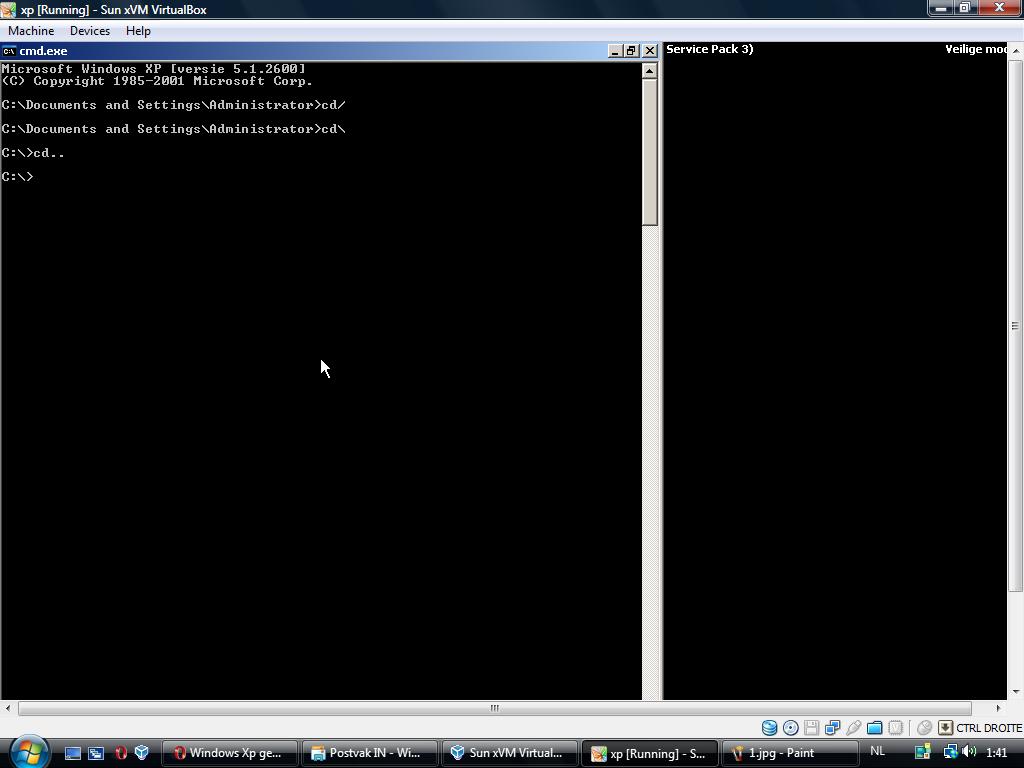Click the horizontal scrollbar left arrow
This screenshot has width=1024, height=768.
[7, 708]
